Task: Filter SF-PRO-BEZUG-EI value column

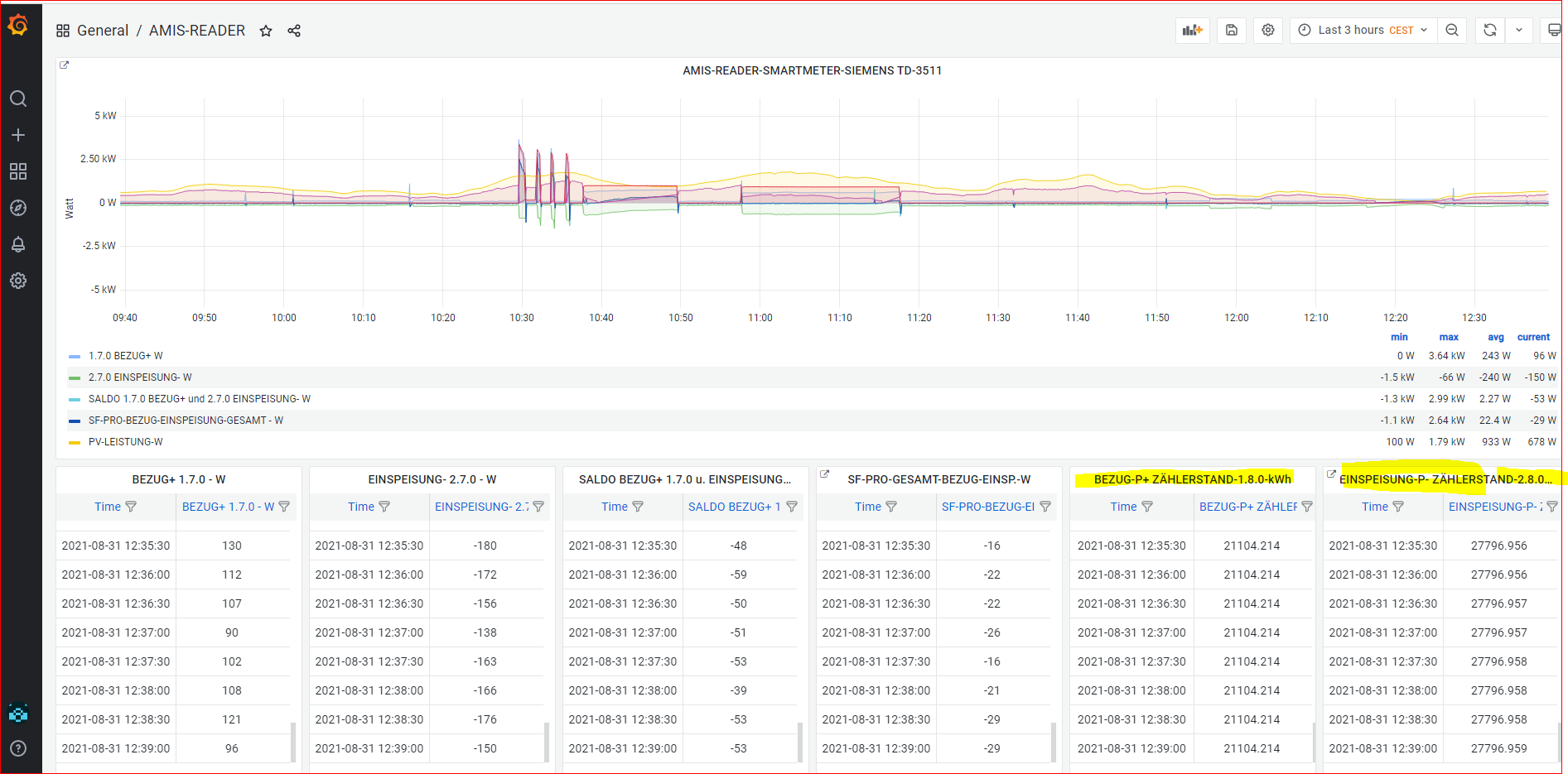Action: click(1045, 507)
